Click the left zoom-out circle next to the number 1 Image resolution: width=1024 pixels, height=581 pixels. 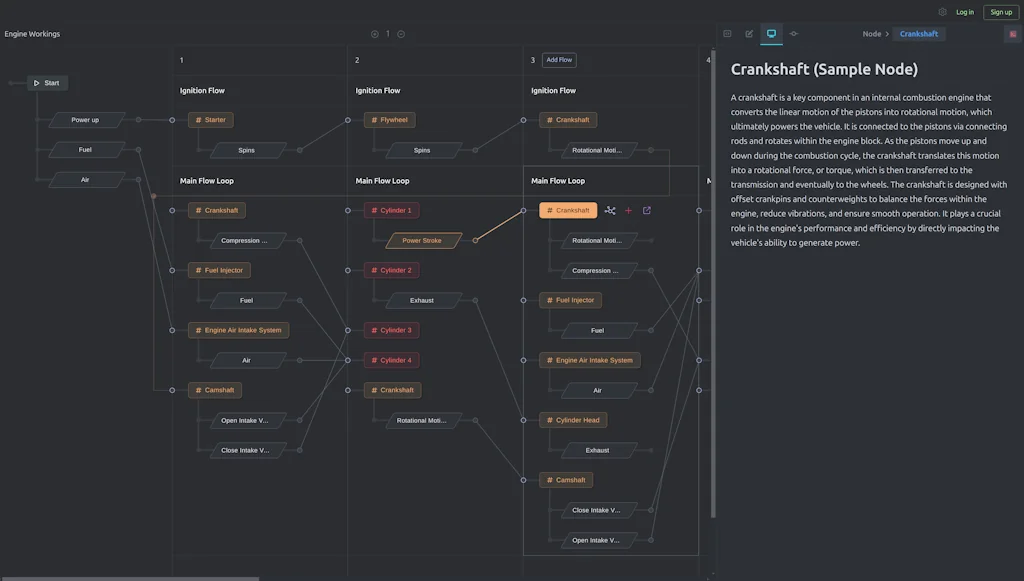[374, 32]
